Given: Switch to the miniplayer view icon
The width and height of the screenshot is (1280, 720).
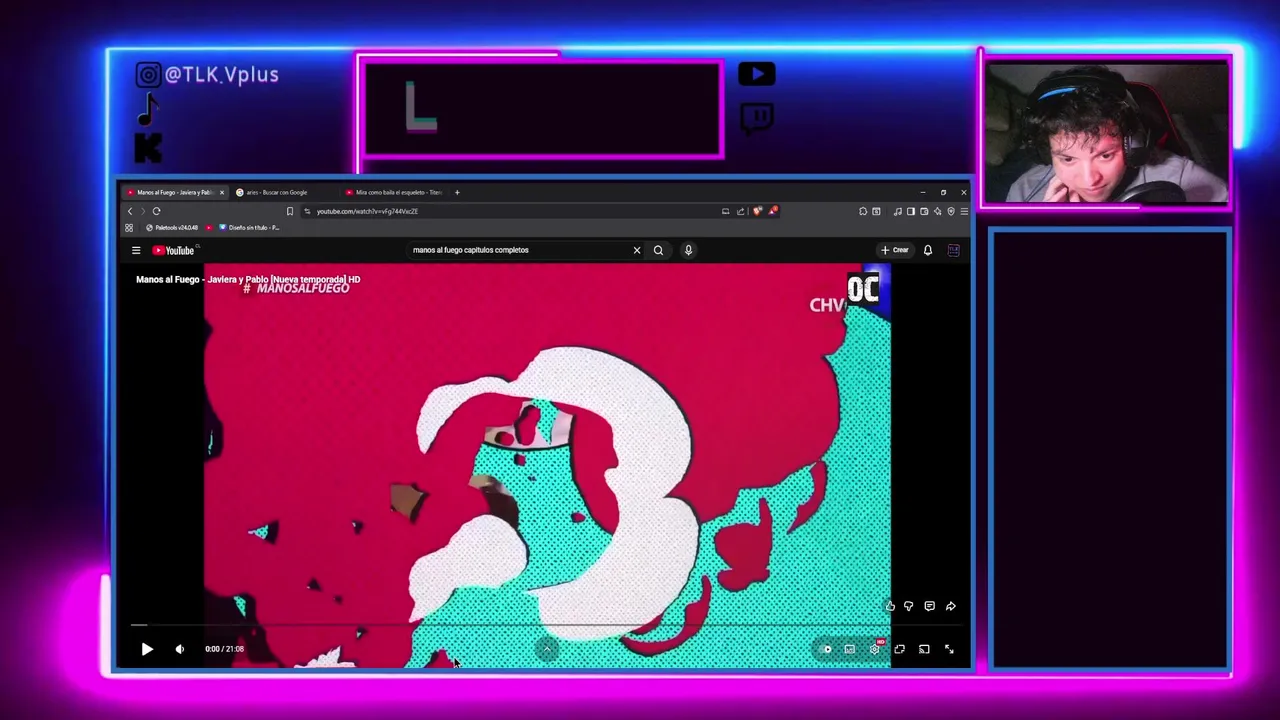Looking at the screenshot, I should pos(899,649).
